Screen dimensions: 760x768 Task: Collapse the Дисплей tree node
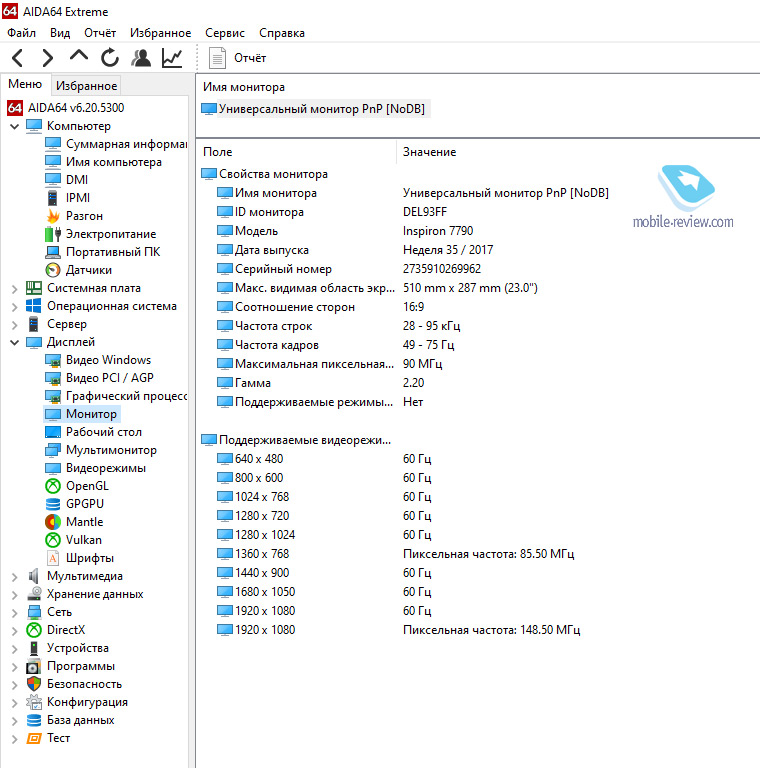[14, 342]
